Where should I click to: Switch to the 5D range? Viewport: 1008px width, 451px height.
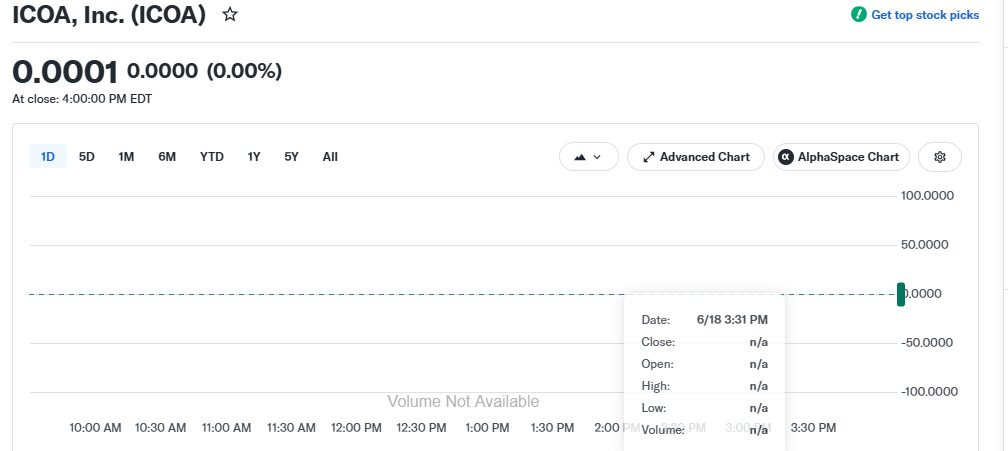pos(87,157)
